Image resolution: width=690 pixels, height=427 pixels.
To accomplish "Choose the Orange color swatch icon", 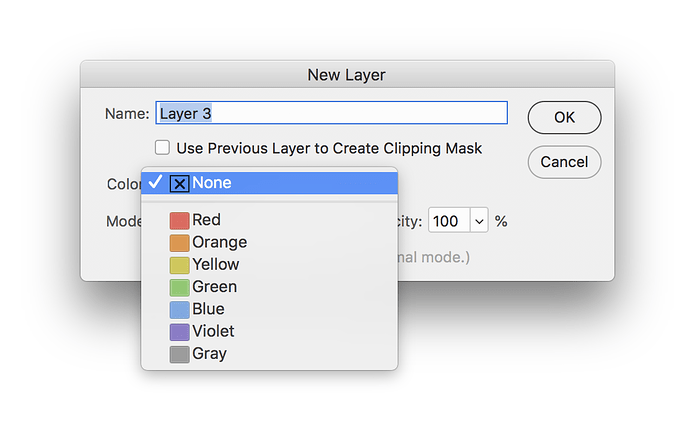I will click(x=180, y=243).
